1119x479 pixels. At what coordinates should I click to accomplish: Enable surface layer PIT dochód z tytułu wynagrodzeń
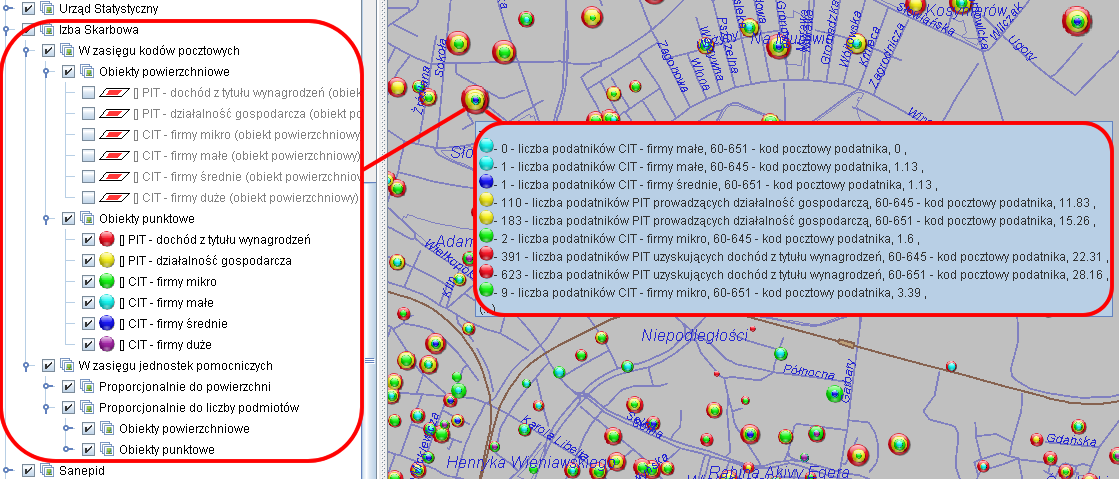tap(88, 93)
